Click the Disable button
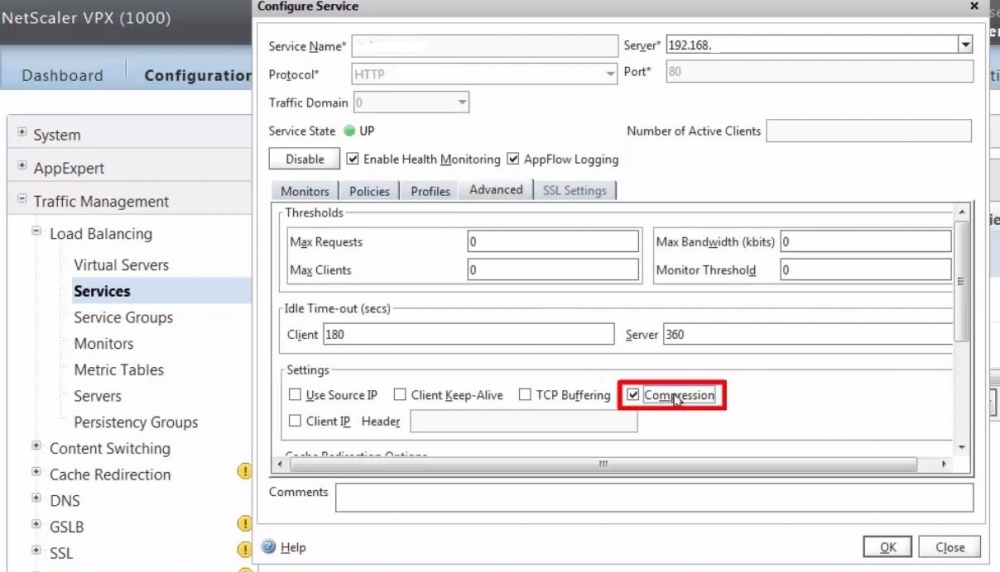 pos(304,159)
